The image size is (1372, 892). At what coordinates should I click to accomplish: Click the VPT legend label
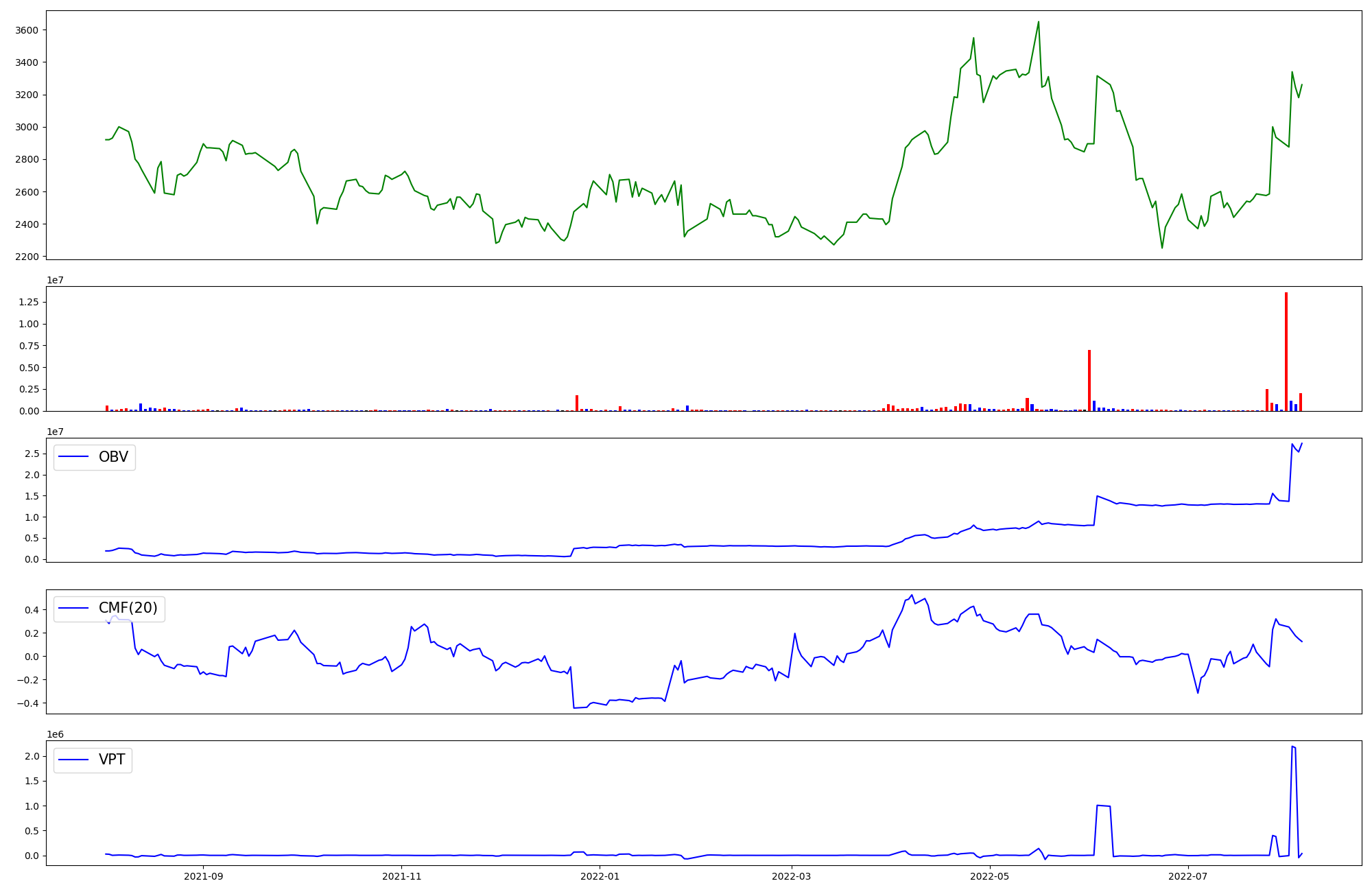[112, 760]
